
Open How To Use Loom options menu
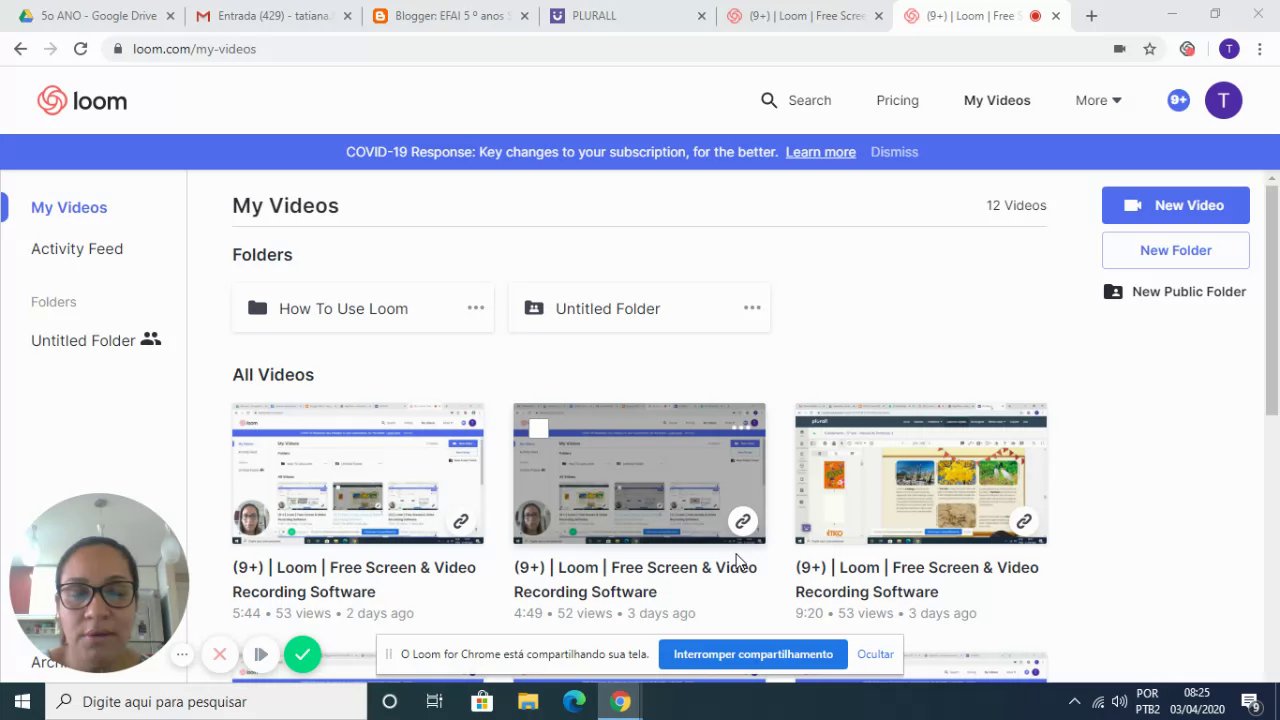point(476,308)
